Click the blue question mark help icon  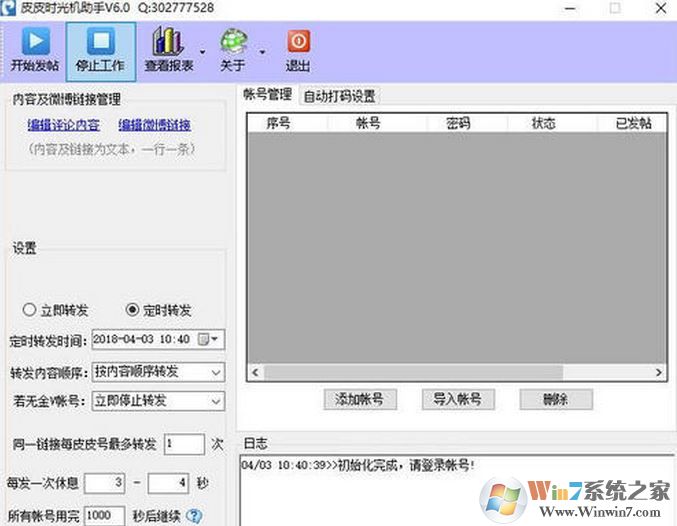pyautogui.click(x=194, y=515)
